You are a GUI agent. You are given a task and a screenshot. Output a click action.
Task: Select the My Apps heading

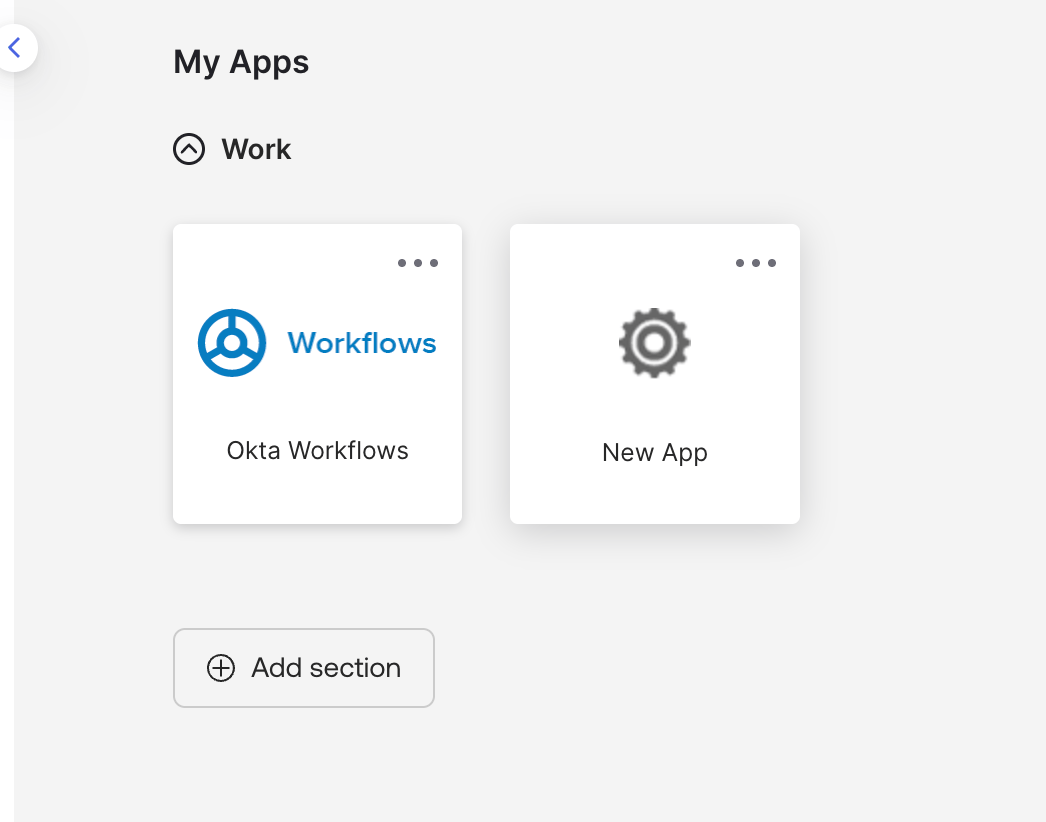241,62
